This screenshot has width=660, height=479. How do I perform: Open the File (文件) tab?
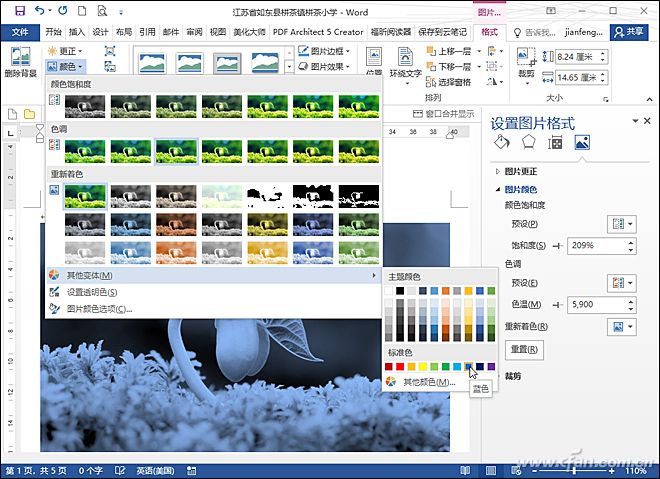point(20,32)
